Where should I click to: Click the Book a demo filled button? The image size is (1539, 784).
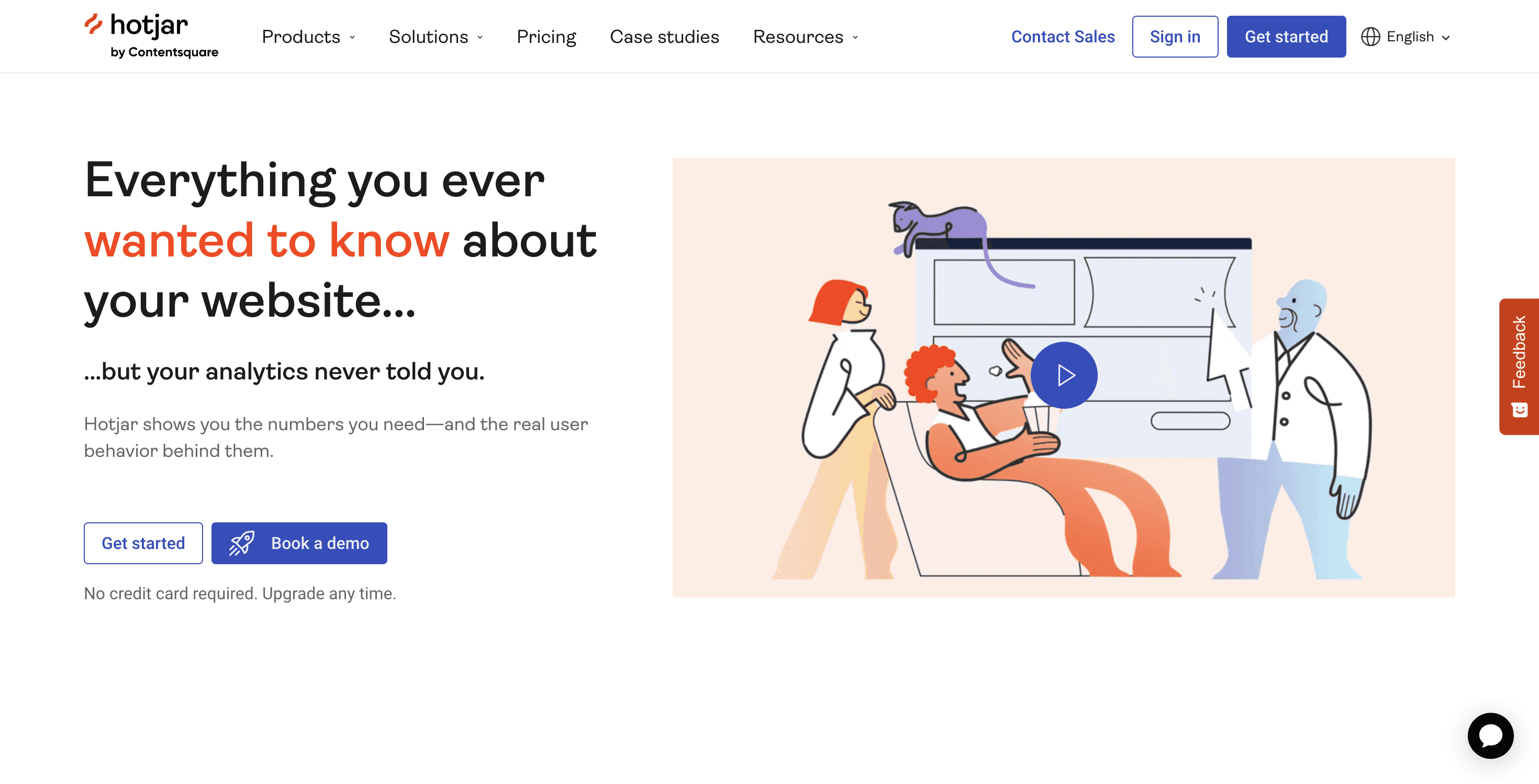tap(299, 543)
